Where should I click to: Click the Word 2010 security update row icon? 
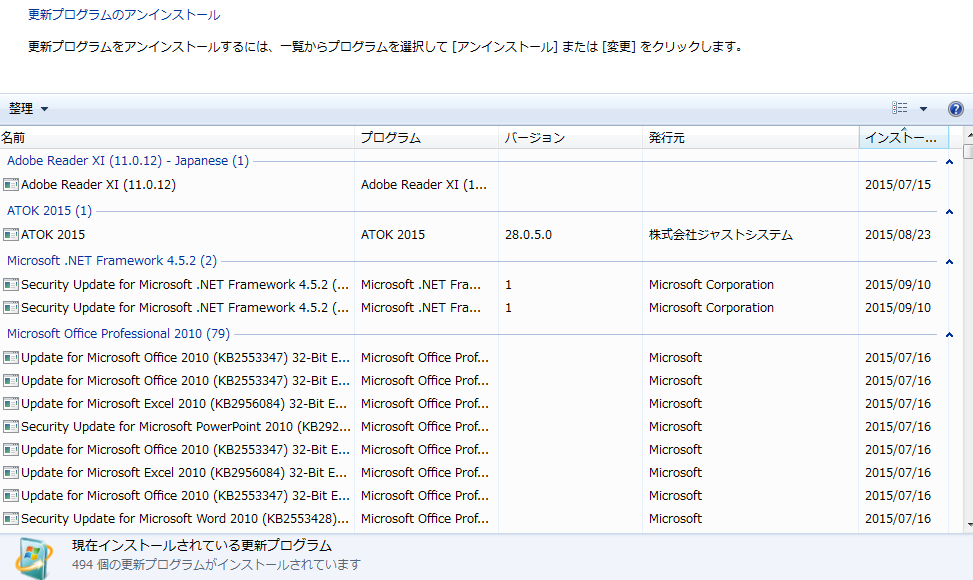click(11, 519)
